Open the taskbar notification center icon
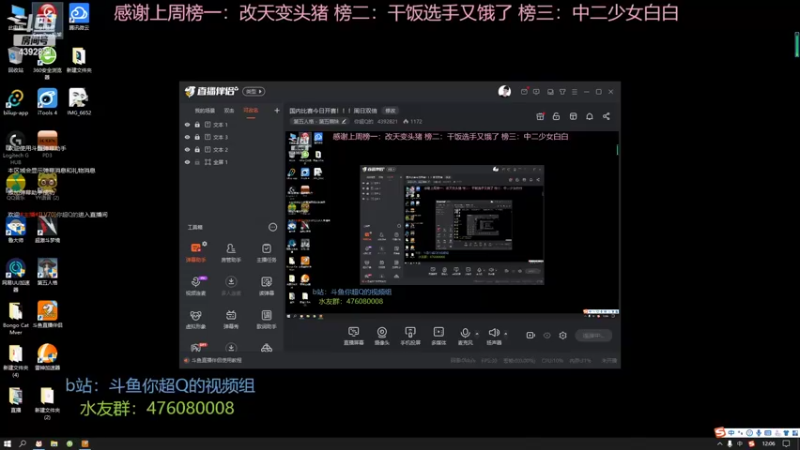The width and height of the screenshot is (800, 450). (x=786, y=444)
